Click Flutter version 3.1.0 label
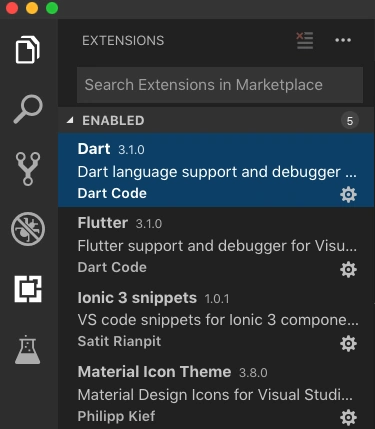375x429 pixels. tap(149, 224)
